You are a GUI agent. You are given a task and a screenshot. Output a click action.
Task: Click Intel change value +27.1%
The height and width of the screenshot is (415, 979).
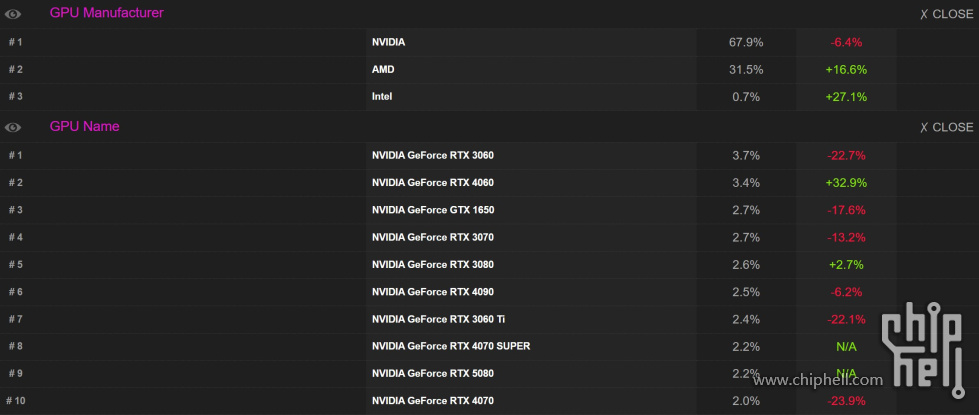[x=846, y=97]
